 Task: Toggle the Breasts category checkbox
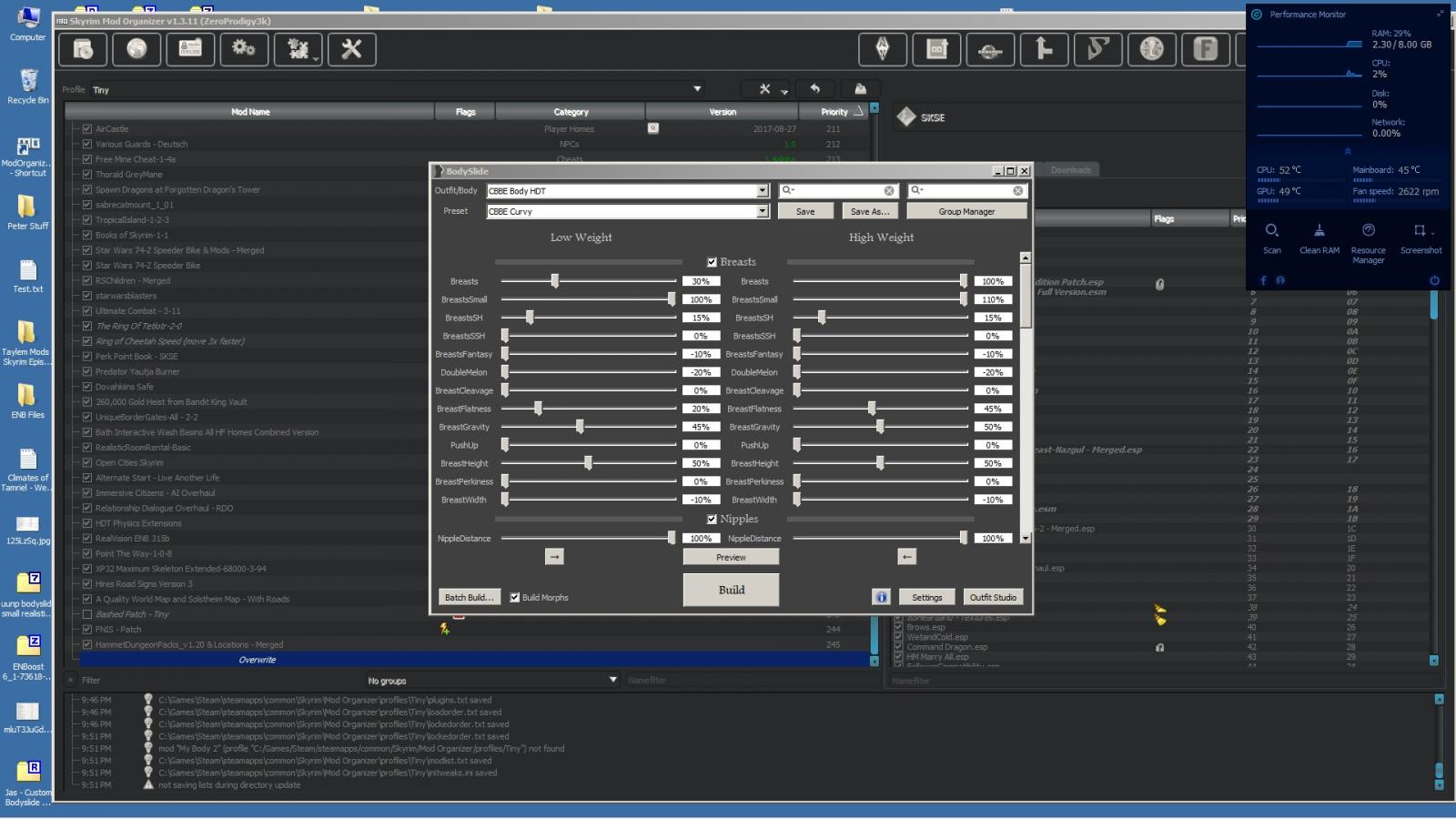click(712, 262)
